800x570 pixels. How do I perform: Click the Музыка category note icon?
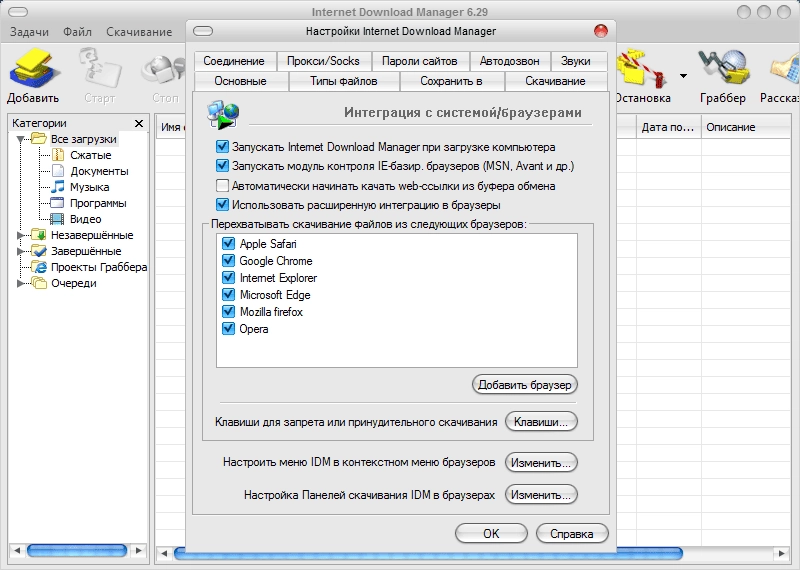(x=58, y=187)
